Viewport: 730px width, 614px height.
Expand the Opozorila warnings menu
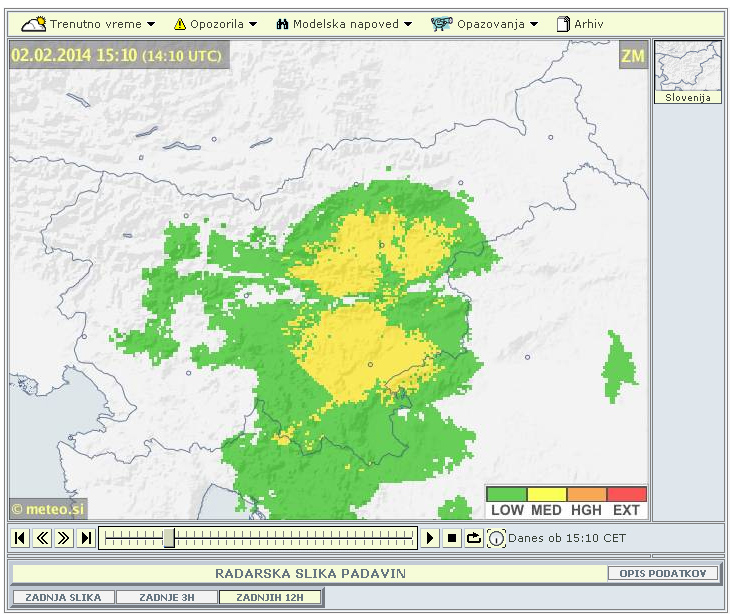point(215,24)
